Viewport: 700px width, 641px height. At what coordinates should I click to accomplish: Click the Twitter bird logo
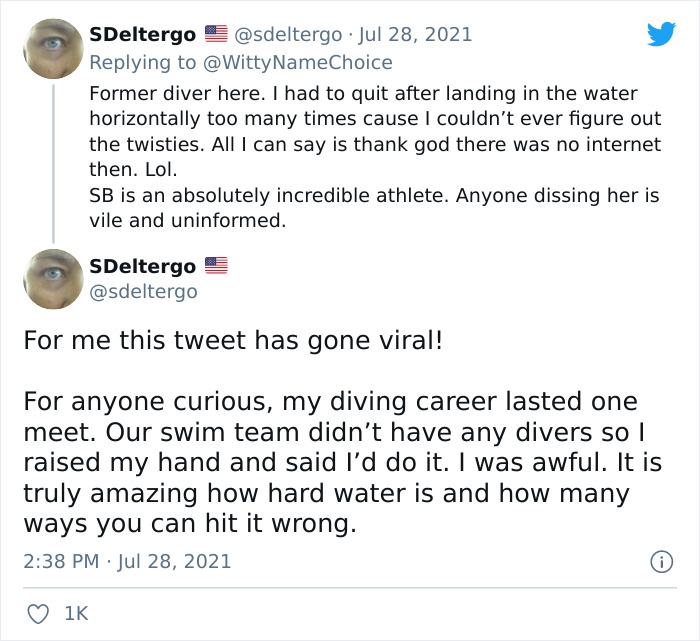661,35
